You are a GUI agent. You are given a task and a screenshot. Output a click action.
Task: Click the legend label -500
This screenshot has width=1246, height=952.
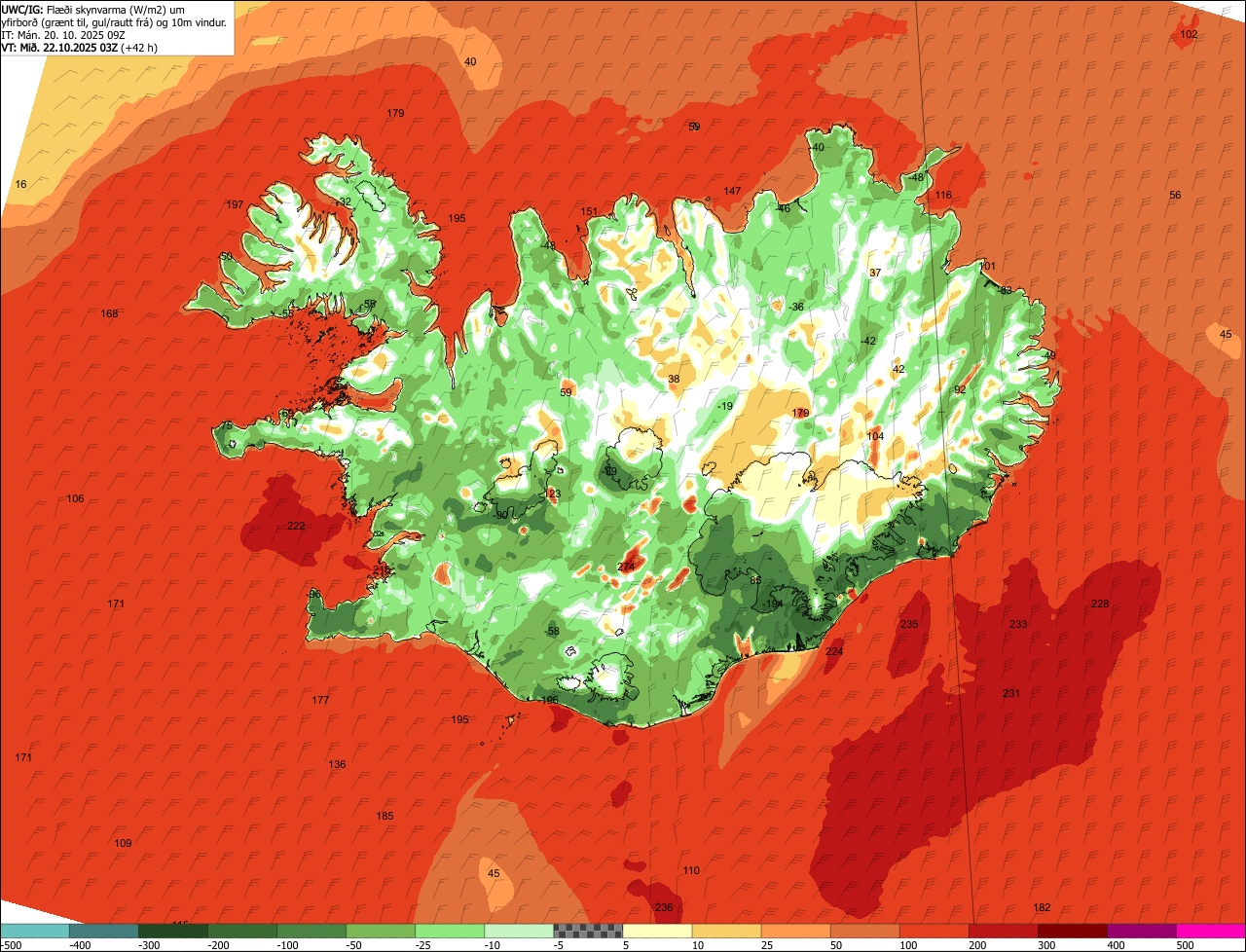pyautogui.click(x=12, y=945)
